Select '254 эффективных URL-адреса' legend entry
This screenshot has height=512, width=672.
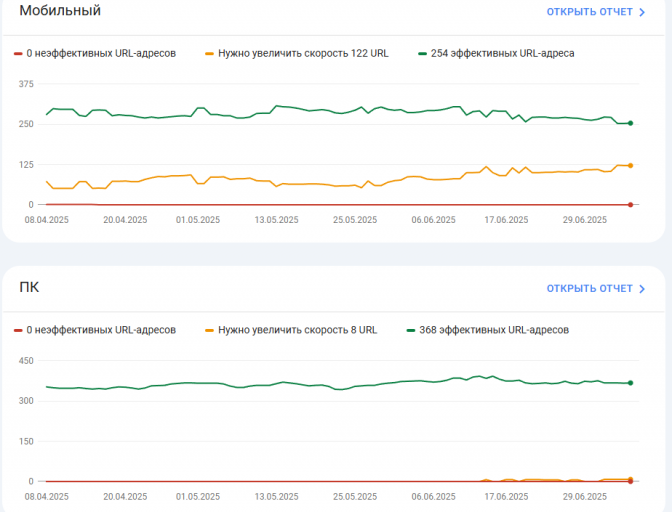click(502, 54)
